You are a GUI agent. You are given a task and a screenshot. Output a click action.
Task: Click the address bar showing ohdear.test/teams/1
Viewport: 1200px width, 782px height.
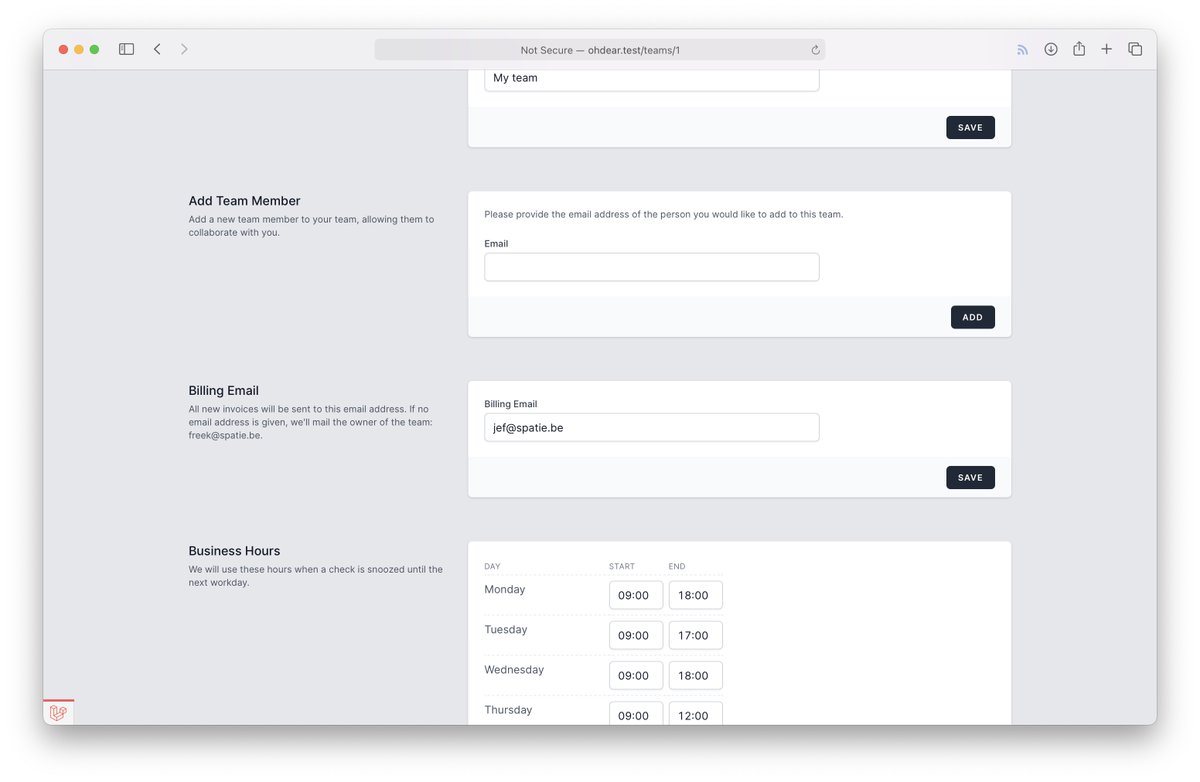coord(600,50)
